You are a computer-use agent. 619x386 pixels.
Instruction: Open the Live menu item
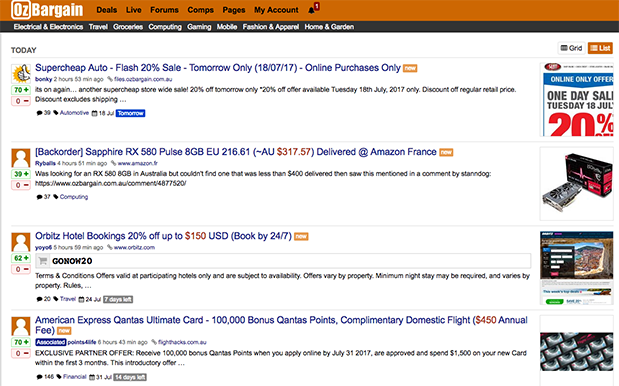point(133,10)
